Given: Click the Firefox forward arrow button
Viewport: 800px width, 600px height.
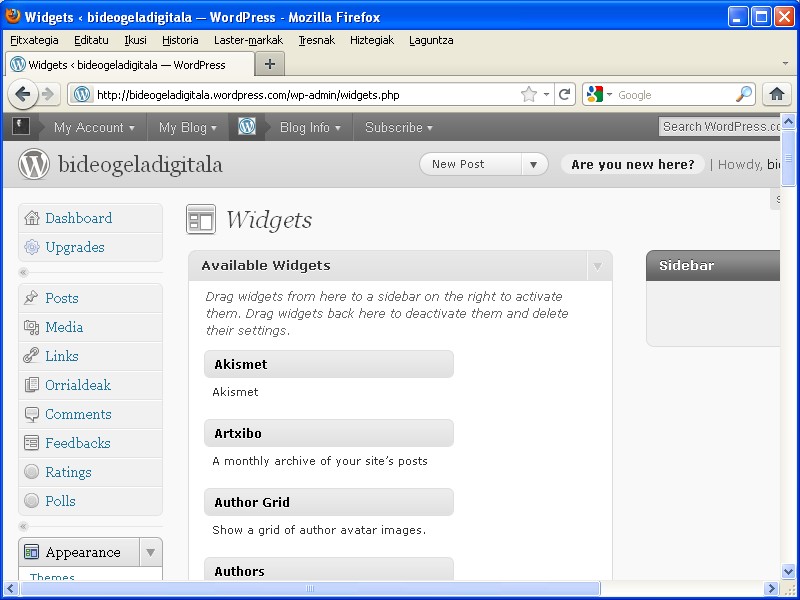Looking at the screenshot, I should pyautogui.click(x=48, y=94).
